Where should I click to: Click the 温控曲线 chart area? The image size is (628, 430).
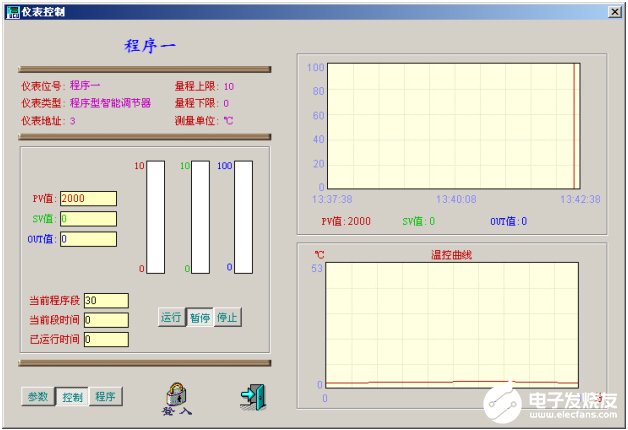pyautogui.click(x=452, y=325)
